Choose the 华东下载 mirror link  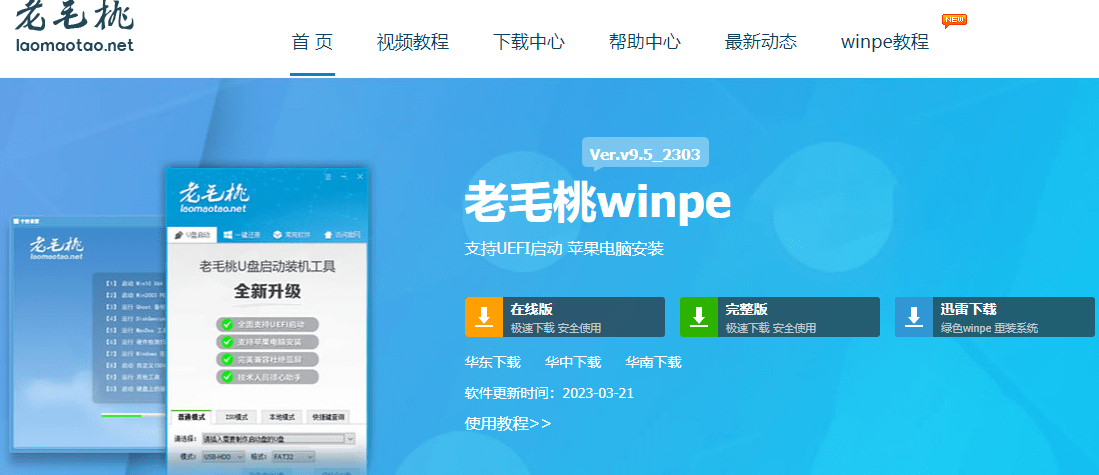point(492,362)
